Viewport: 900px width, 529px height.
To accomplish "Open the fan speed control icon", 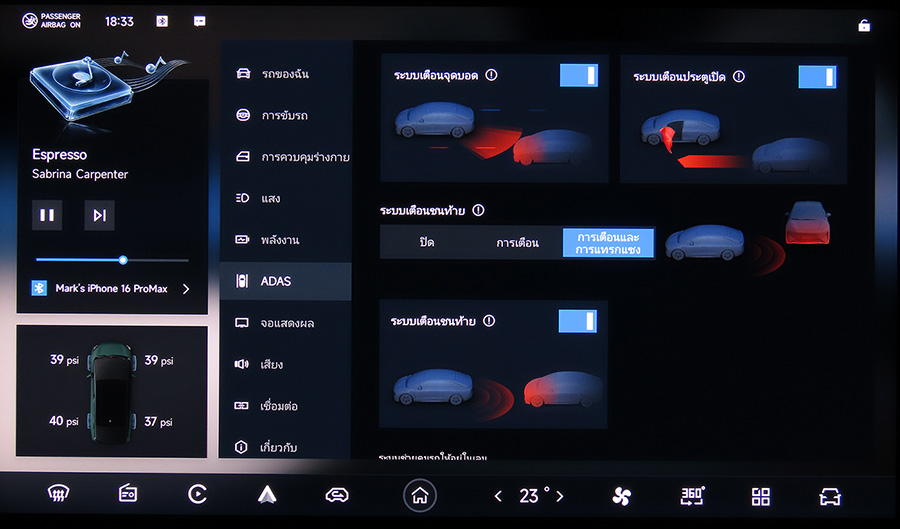I will (x=622, y=495).
